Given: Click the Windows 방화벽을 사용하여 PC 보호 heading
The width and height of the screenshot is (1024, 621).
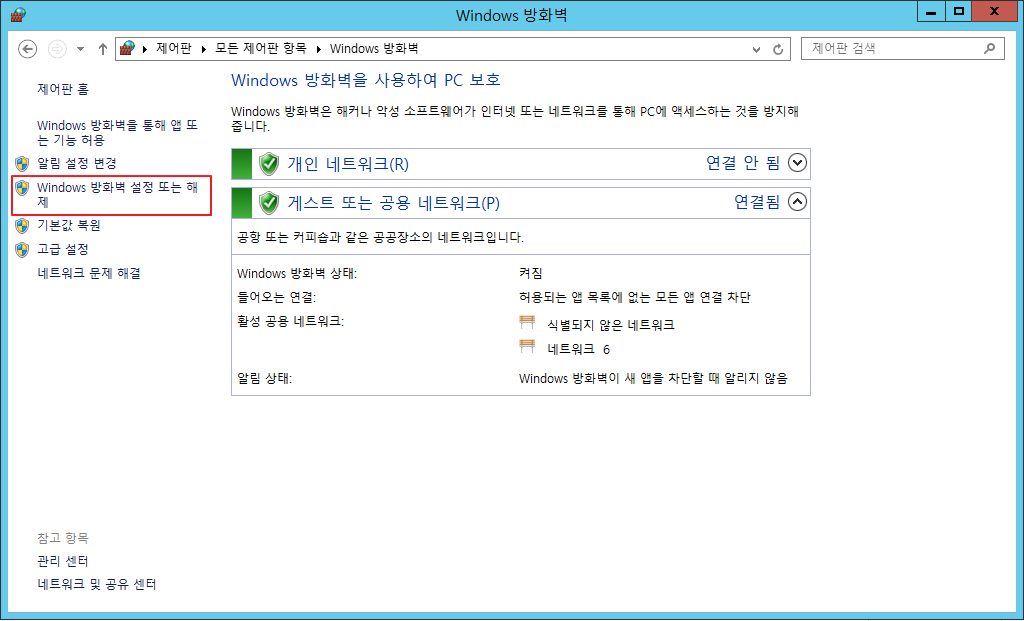Looking at the screenshot, I should [366, 80].
